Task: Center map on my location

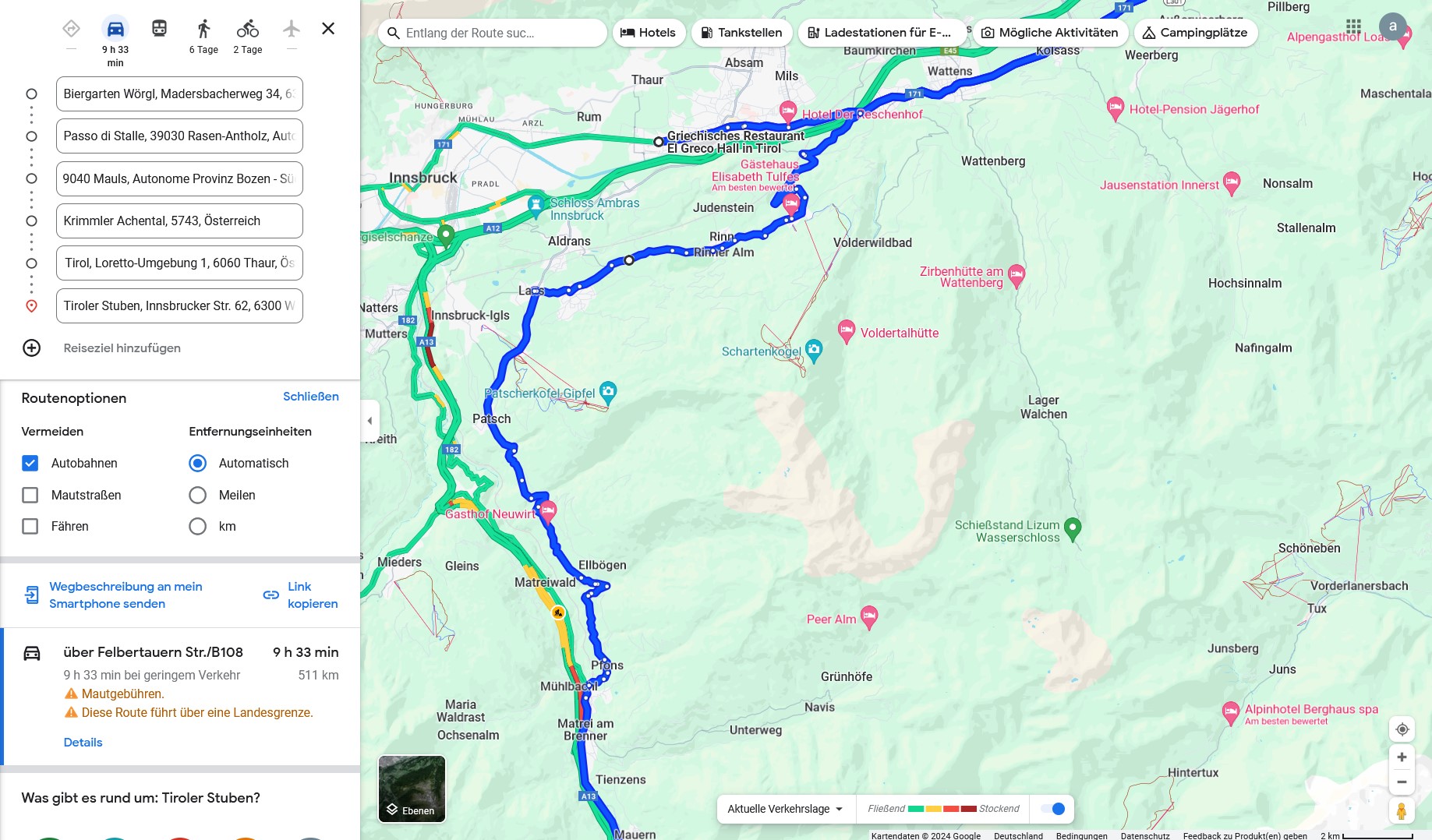Action: [x=1402, y=729]
